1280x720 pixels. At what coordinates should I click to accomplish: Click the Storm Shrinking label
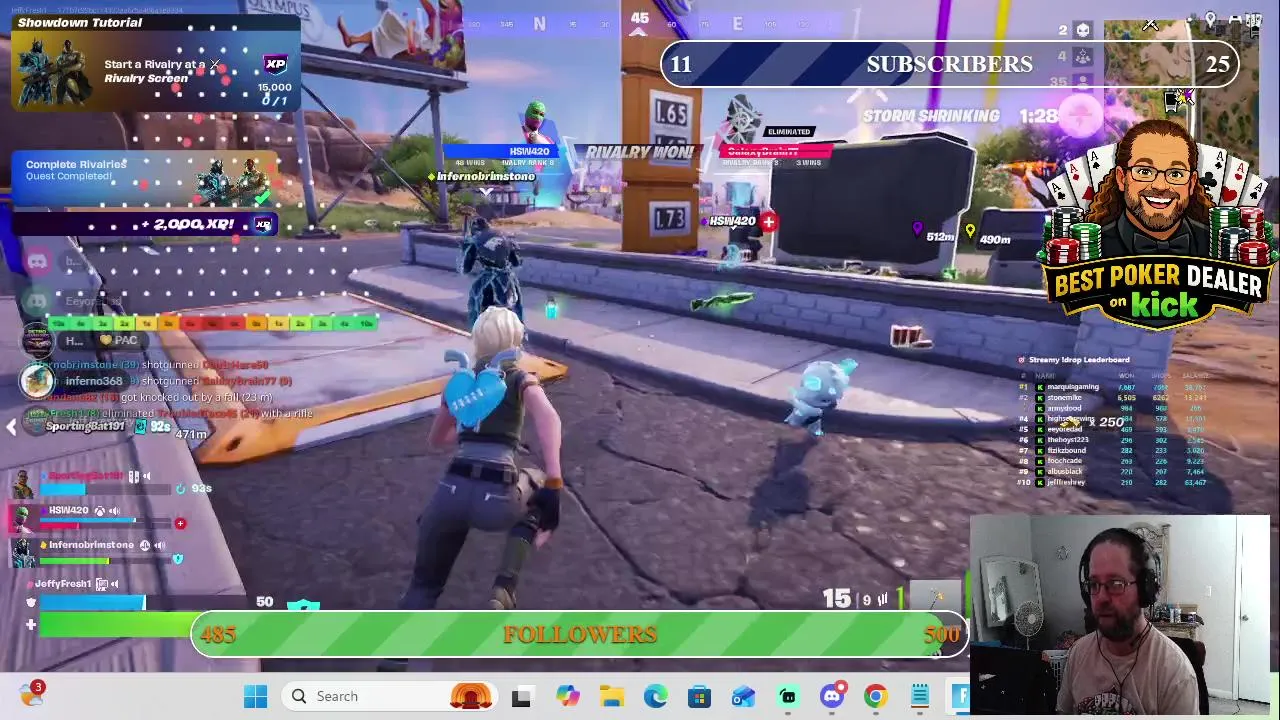pos(931,116)
